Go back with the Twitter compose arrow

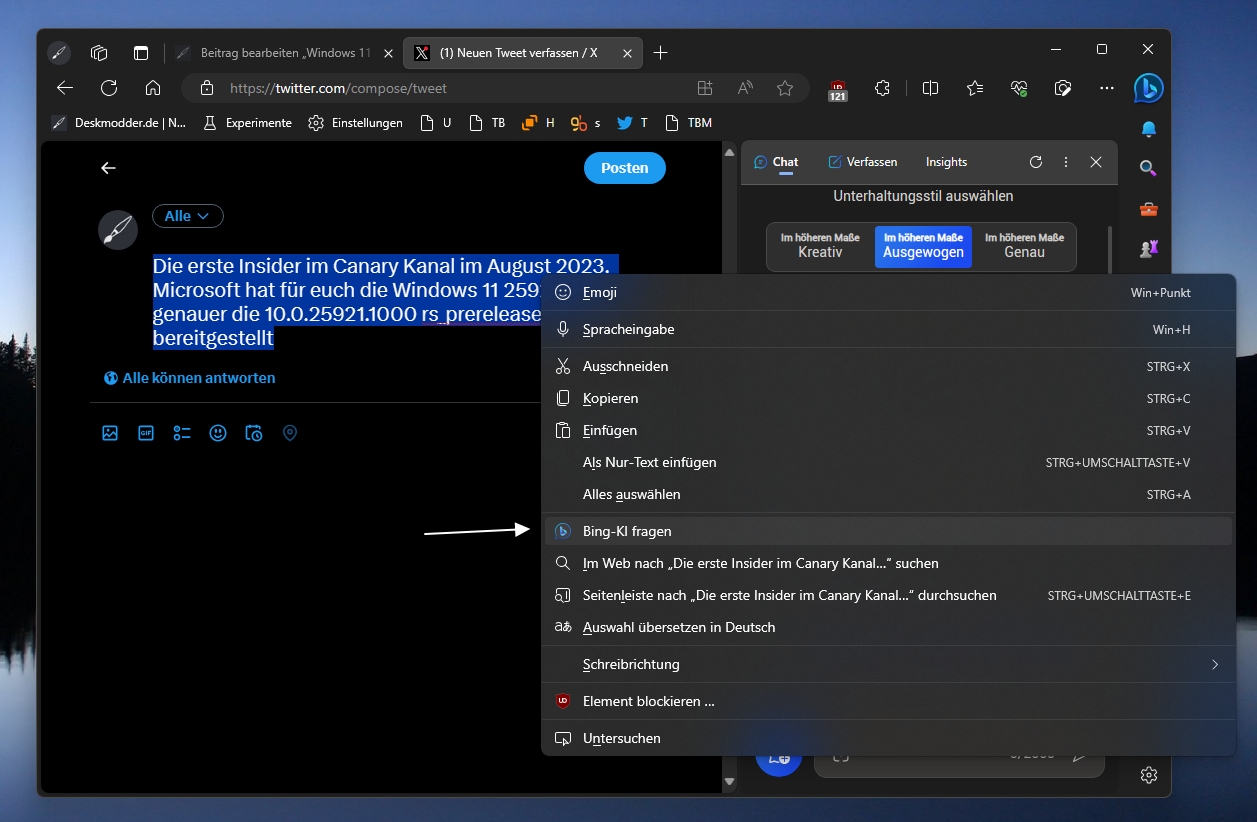click(x=109, y=168)
